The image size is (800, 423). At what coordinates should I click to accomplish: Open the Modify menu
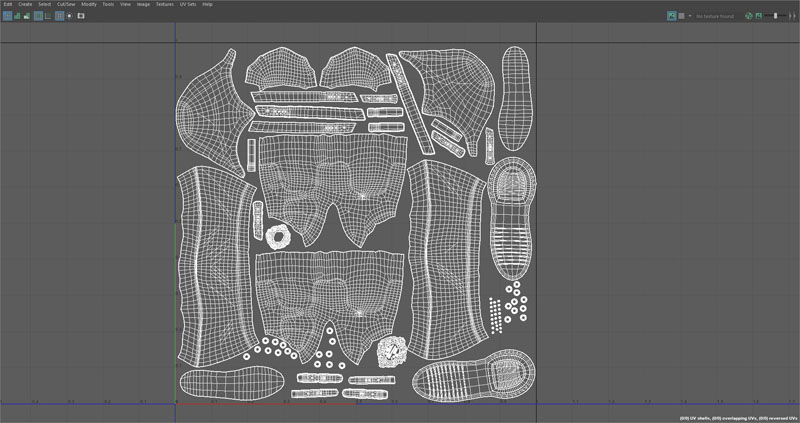[89, 5]
